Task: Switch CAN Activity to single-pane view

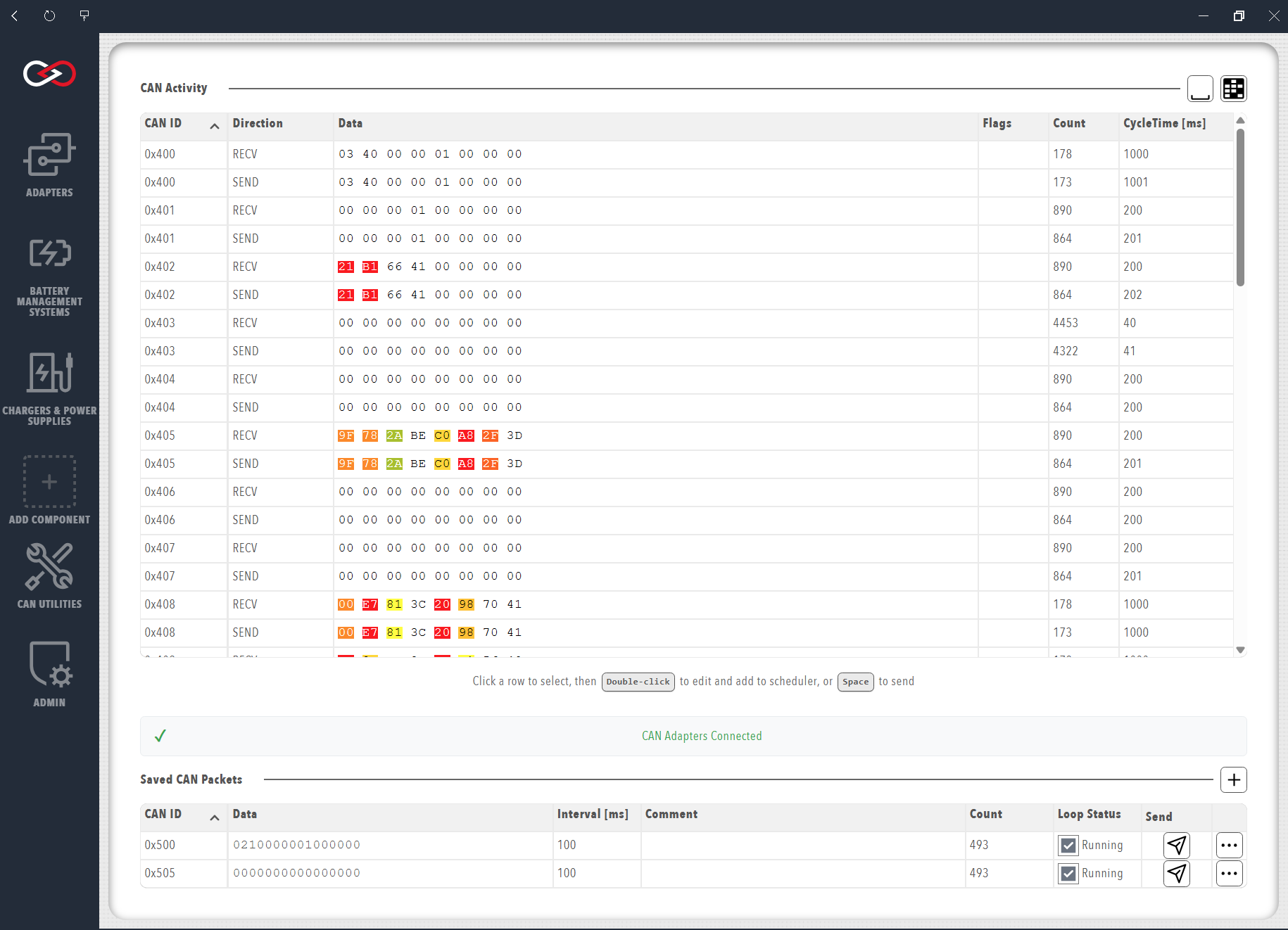Action: 1200,89
